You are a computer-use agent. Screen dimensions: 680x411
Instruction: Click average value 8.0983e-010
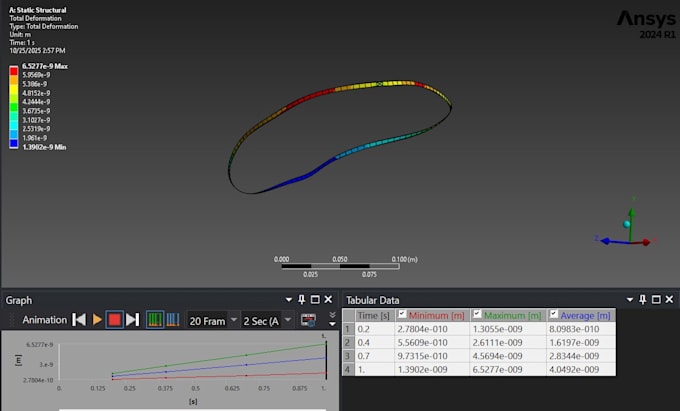click(x=581, y=329)
